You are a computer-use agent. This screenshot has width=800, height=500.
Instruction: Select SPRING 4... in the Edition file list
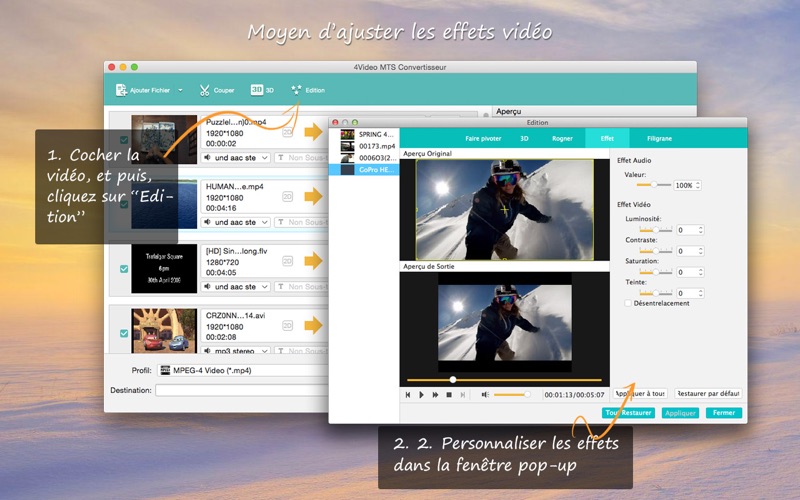pos(363,134)
